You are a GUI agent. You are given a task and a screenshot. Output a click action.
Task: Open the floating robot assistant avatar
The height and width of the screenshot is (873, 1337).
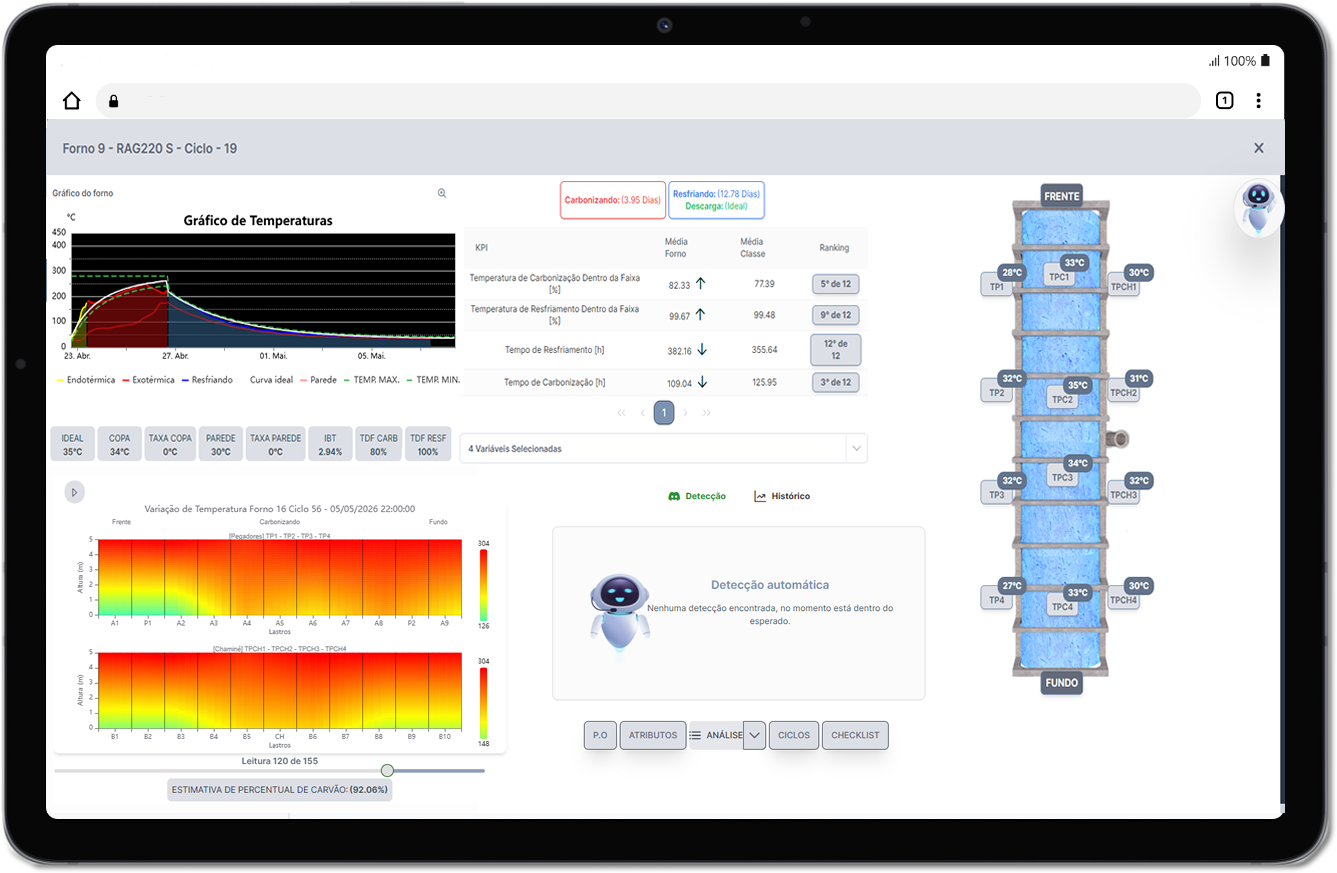pyautogui.click(x=1258, y=208)
